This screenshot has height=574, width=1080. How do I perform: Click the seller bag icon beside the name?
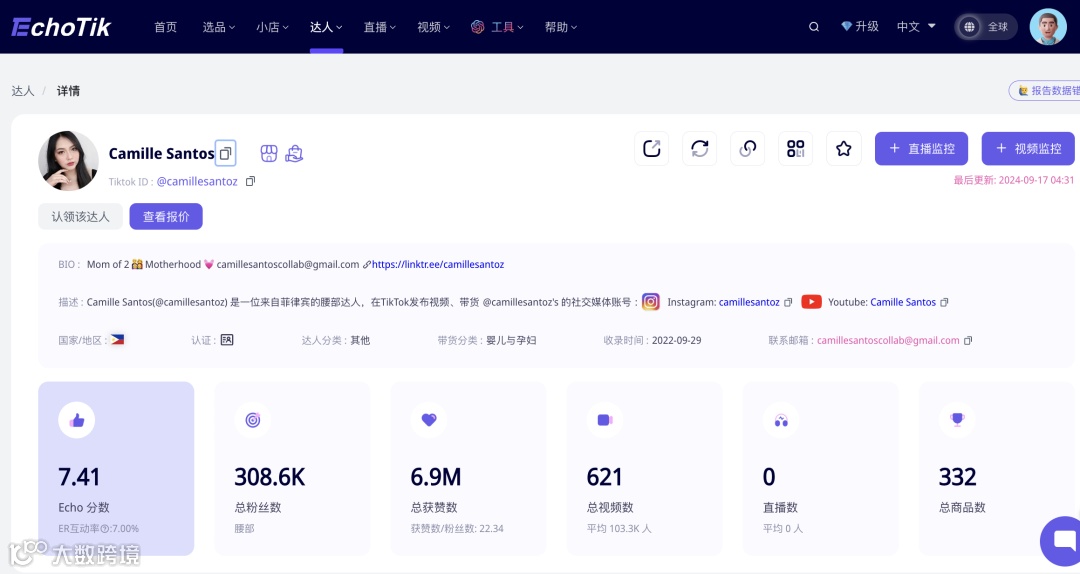(x=294, y=153)
